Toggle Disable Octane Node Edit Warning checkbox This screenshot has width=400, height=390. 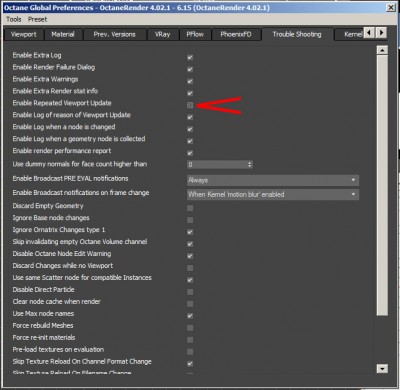[190, 256]
